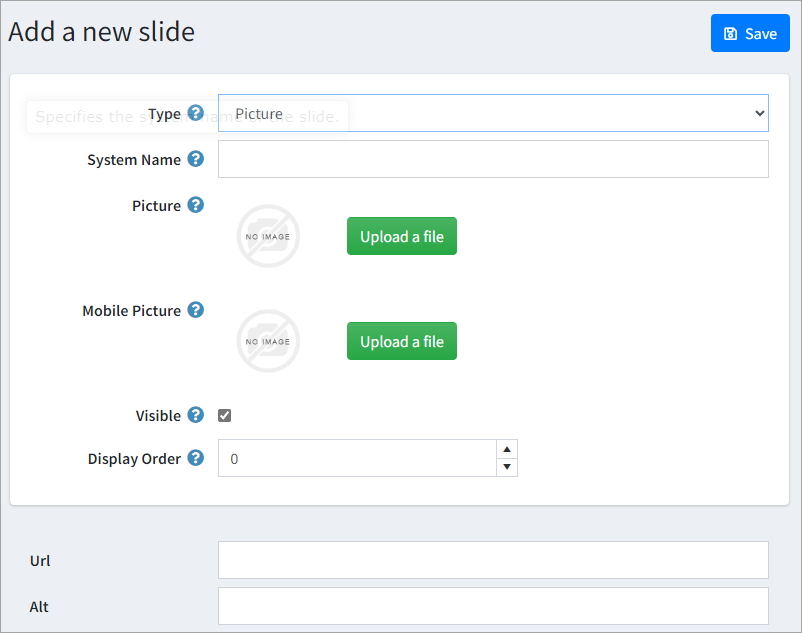Click the System Name help icon
This screenshot has width=802, height=633.
click(x=196, y=159)
